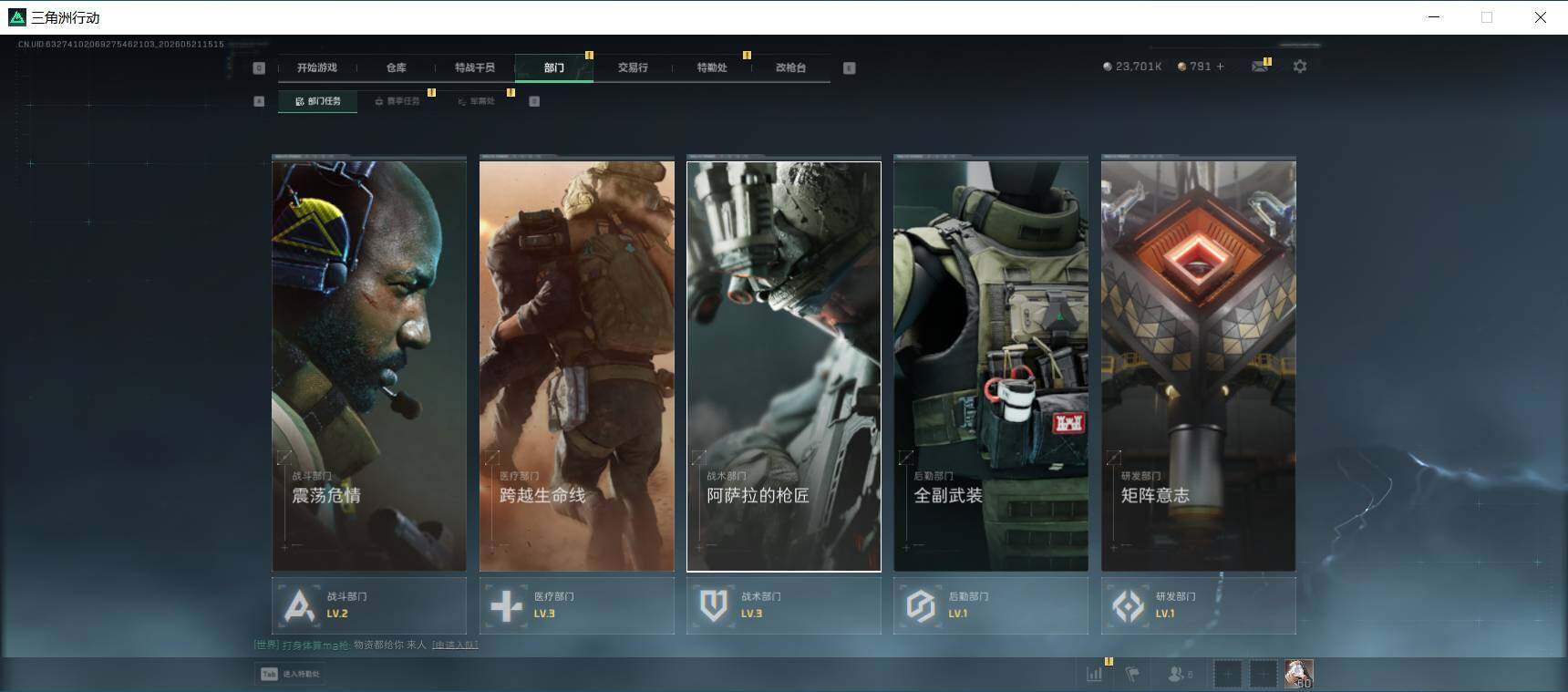The height and width of the screenshot is (692, 1568).
Task: Click the 研发部门 diamond icon
Action: coord(1129,605)
